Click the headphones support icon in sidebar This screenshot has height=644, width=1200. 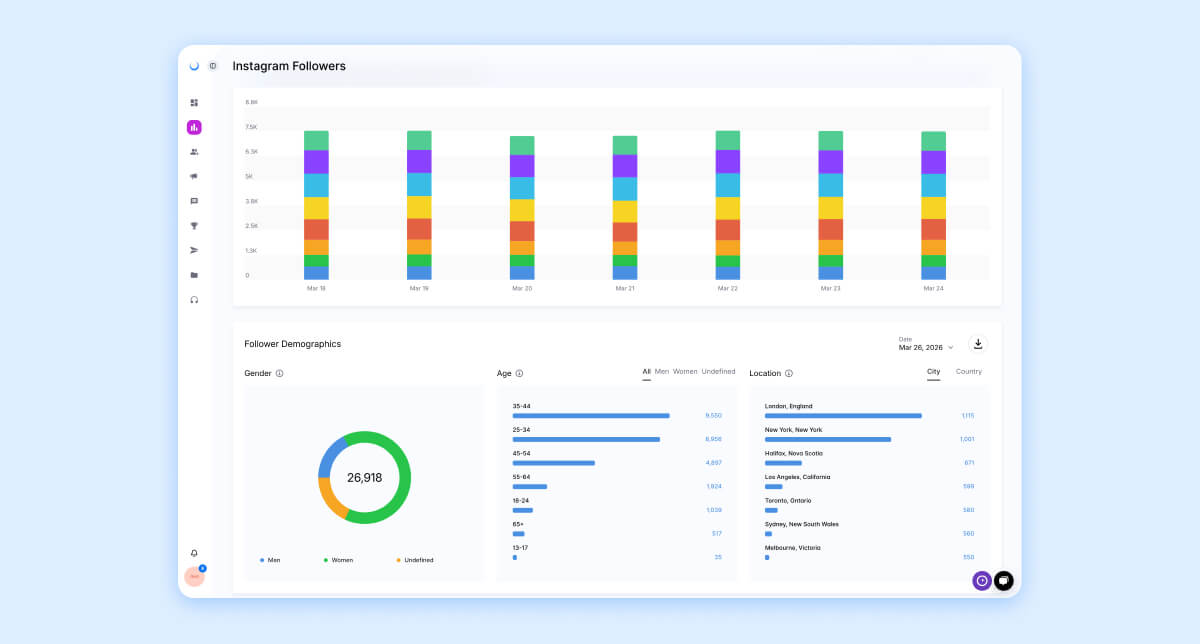tap(194, 299)
